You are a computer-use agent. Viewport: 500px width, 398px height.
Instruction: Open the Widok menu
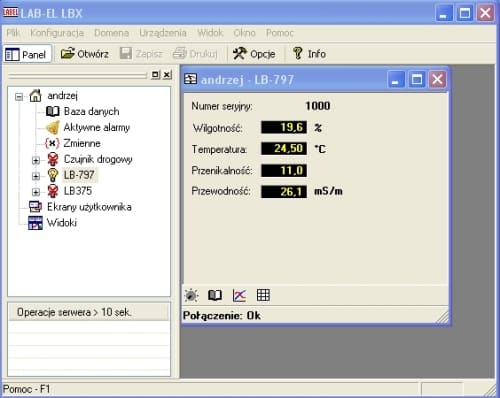click(210, 33)
